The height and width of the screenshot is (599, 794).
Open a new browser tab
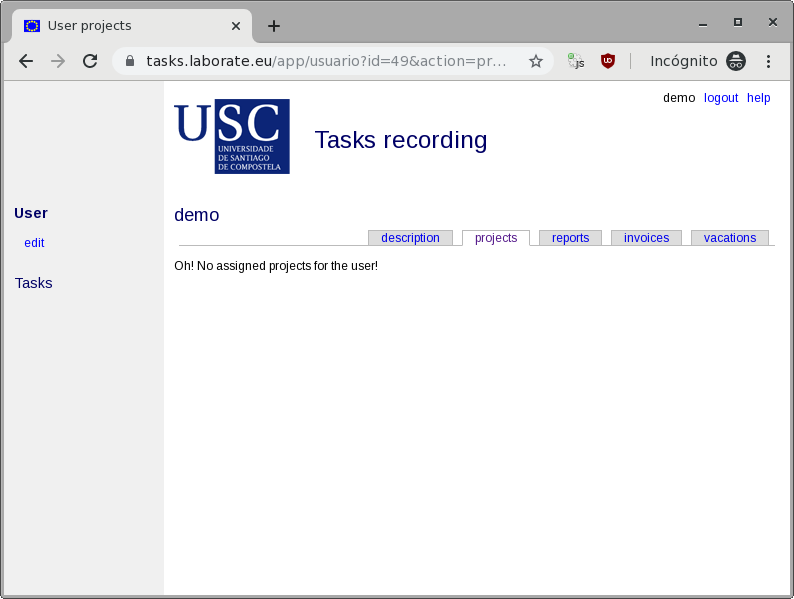click(274, 26)
